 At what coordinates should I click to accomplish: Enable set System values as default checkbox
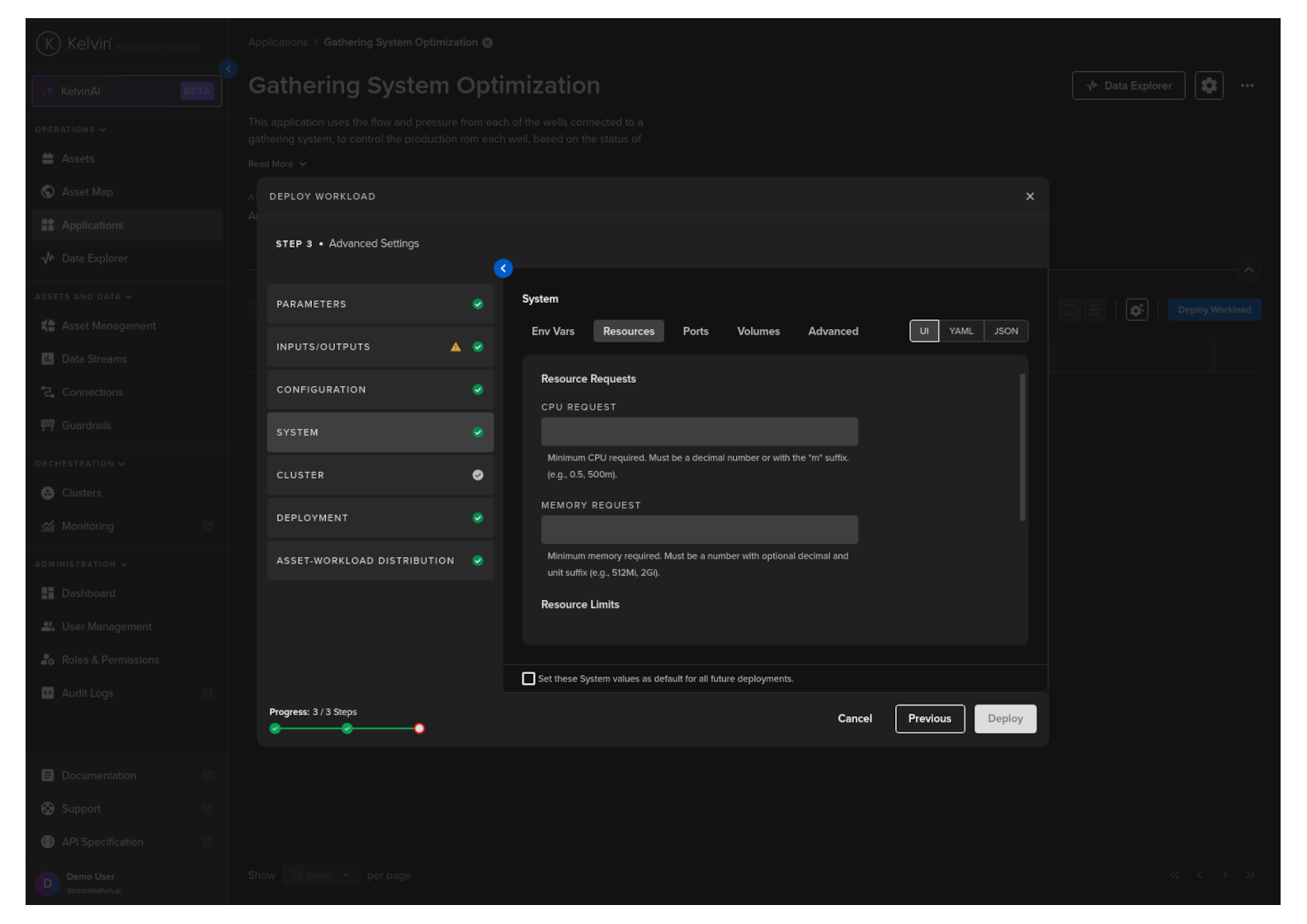point(529,679)
